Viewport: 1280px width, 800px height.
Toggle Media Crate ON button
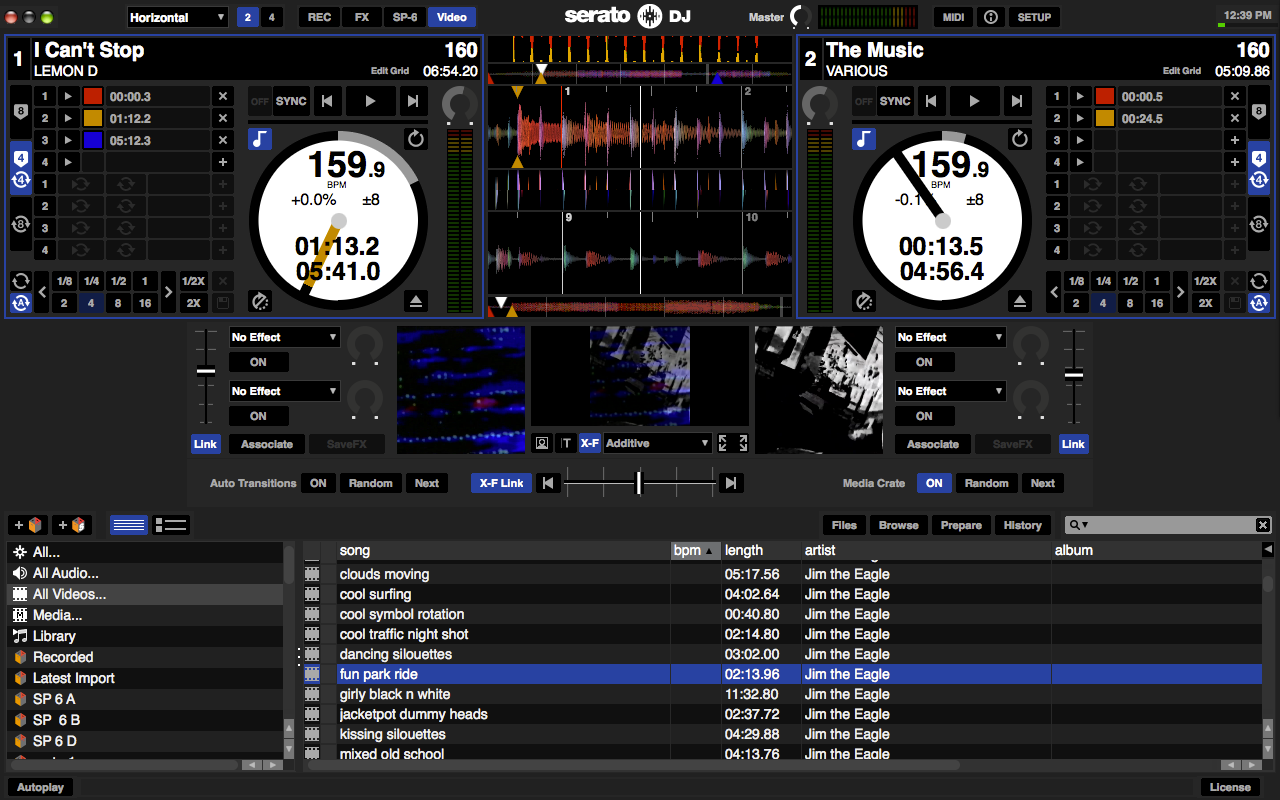tap(934, 483)
